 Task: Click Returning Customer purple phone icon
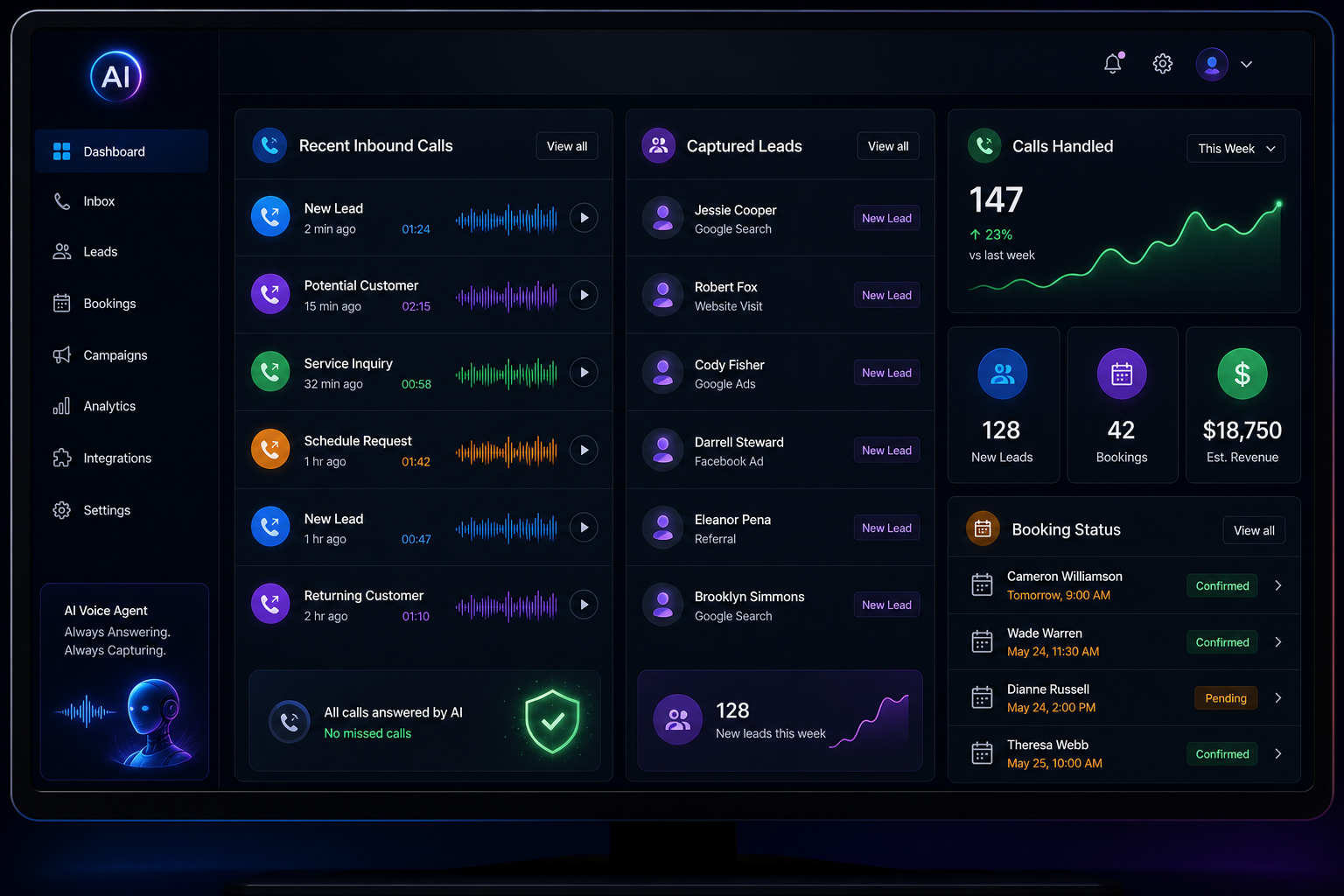click(x=270, y=604)
